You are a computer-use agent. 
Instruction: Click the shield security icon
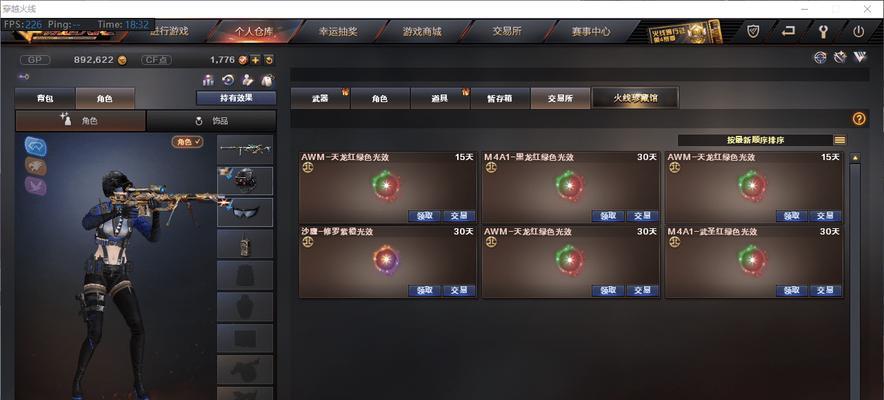click(753, 32)
